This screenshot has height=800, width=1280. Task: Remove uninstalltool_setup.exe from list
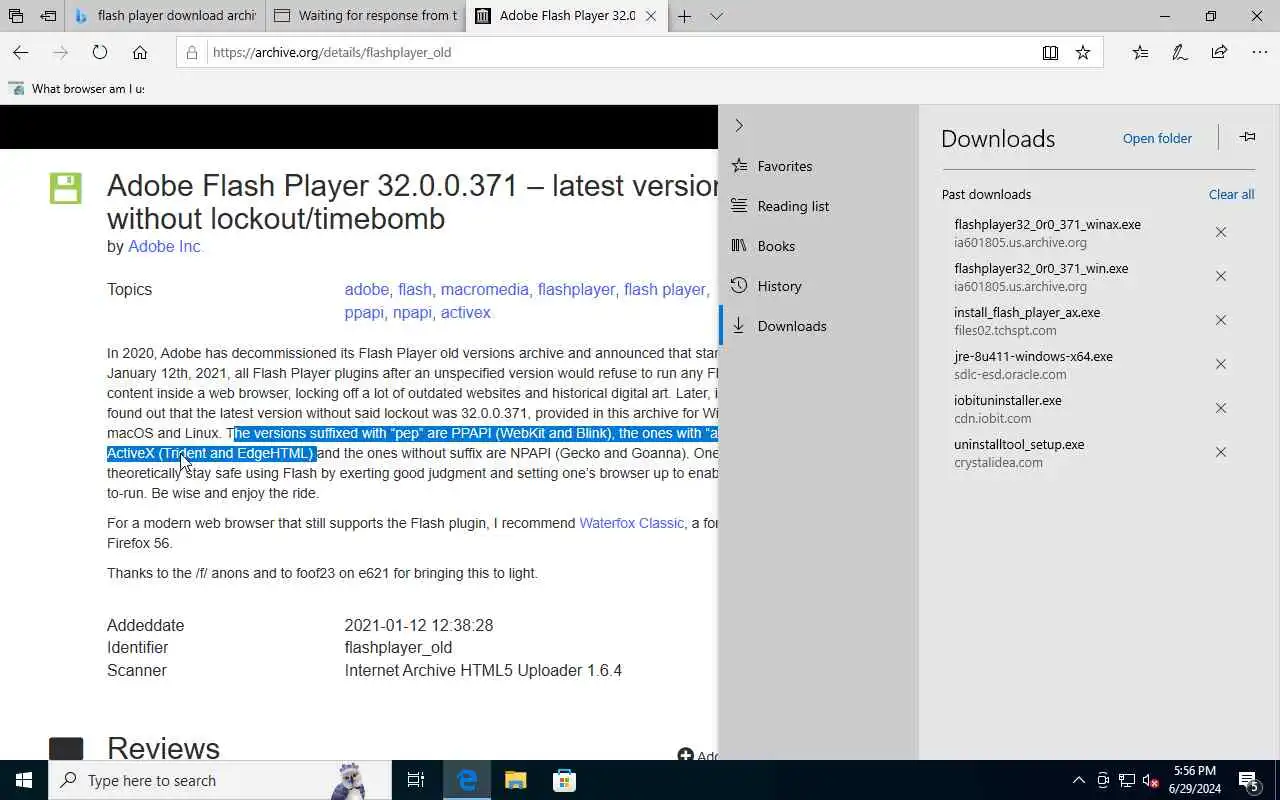pos(1221,452)
